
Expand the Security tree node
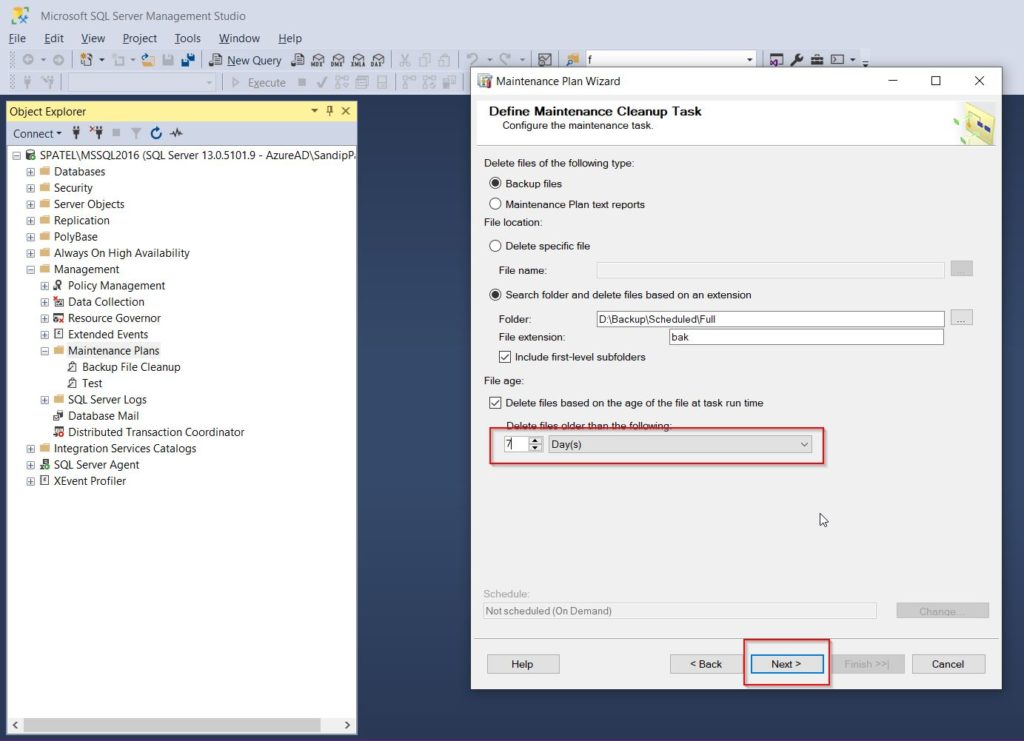point(31,188)
